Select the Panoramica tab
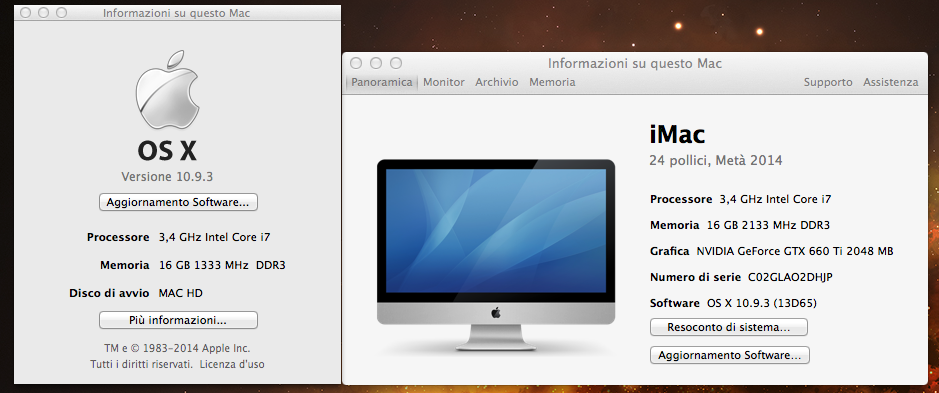Screen dimensions: 939x393 [381, 82]
